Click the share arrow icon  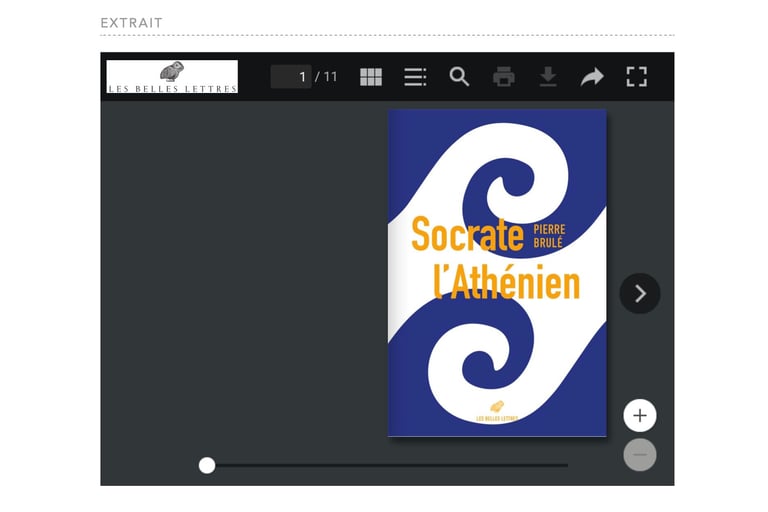[592, 77]
